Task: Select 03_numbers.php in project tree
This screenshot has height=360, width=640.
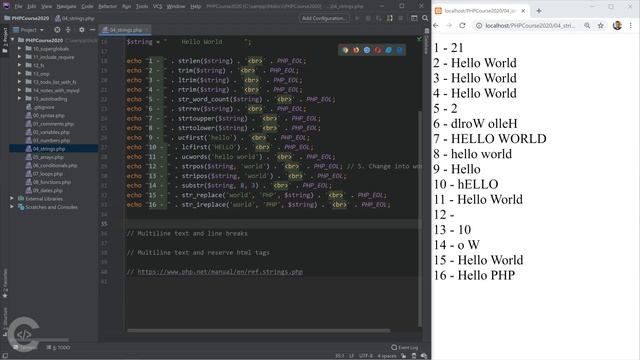Action: 51,140
